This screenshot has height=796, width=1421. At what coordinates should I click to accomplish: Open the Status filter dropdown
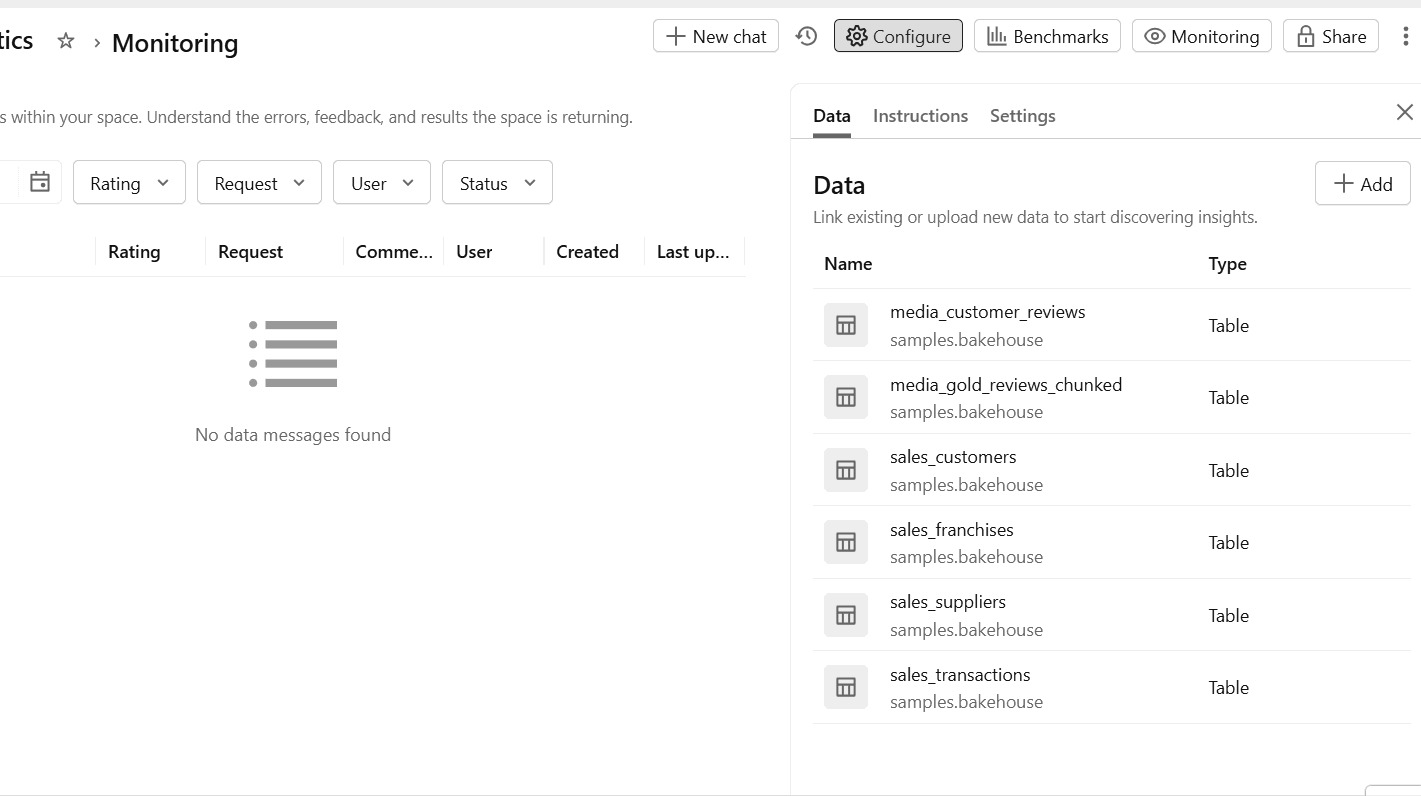pyautogui.click(x=496, y=182)
